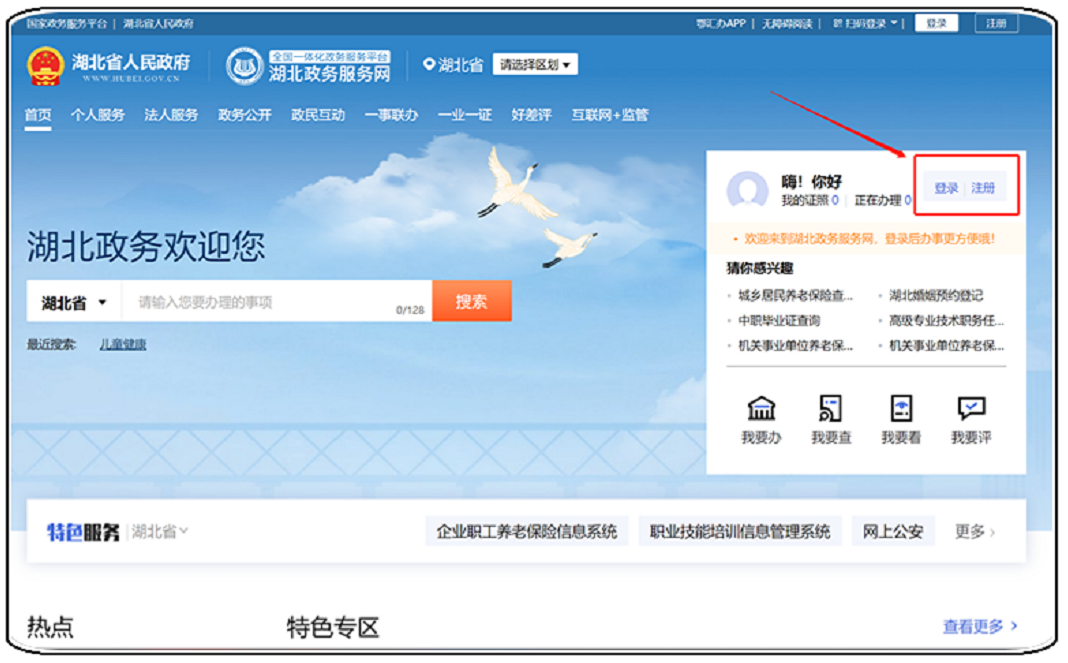Open the 政民互动 menu

point(318,114)
